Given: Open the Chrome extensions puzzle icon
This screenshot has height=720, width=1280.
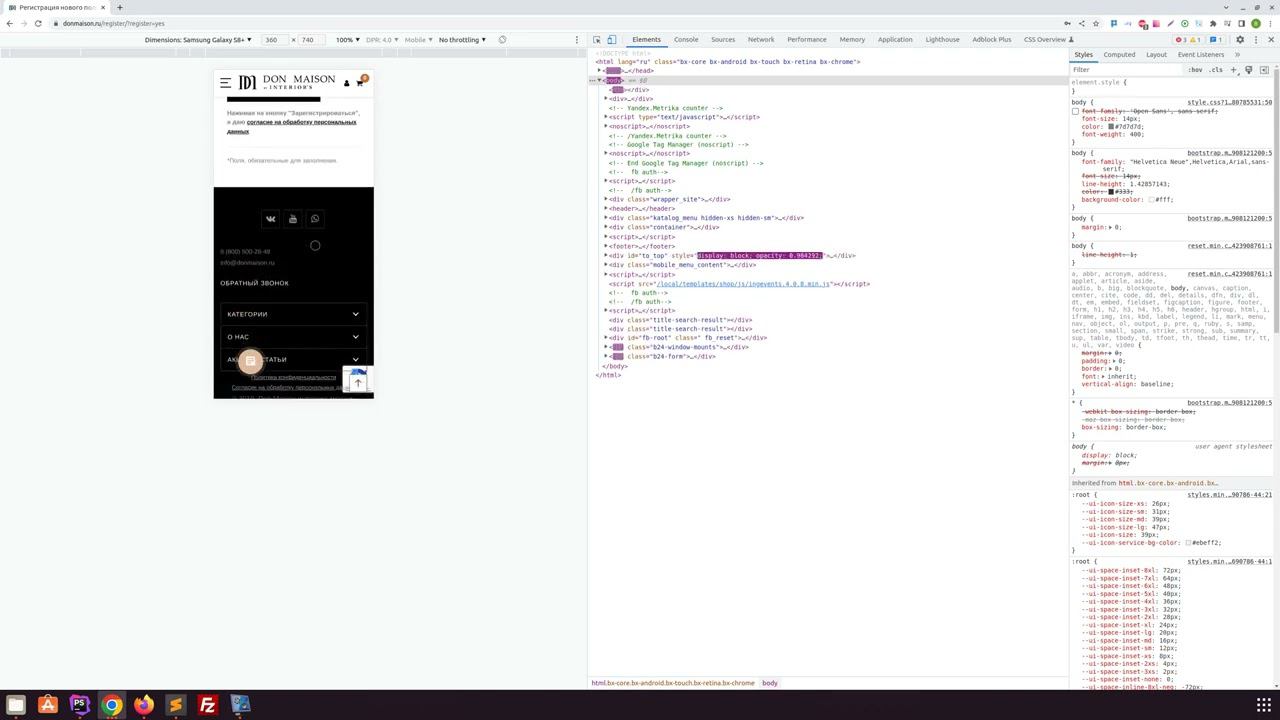Looking at the screenshot, I should pos(1213,23).
